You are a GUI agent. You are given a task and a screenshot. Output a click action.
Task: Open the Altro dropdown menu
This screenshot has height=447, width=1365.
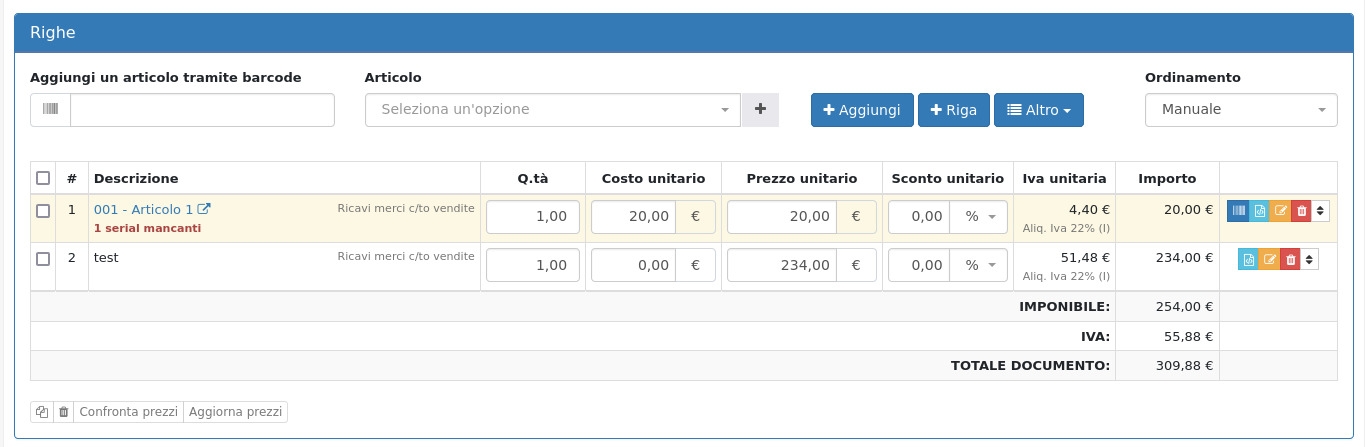[x=1038, y=110]
